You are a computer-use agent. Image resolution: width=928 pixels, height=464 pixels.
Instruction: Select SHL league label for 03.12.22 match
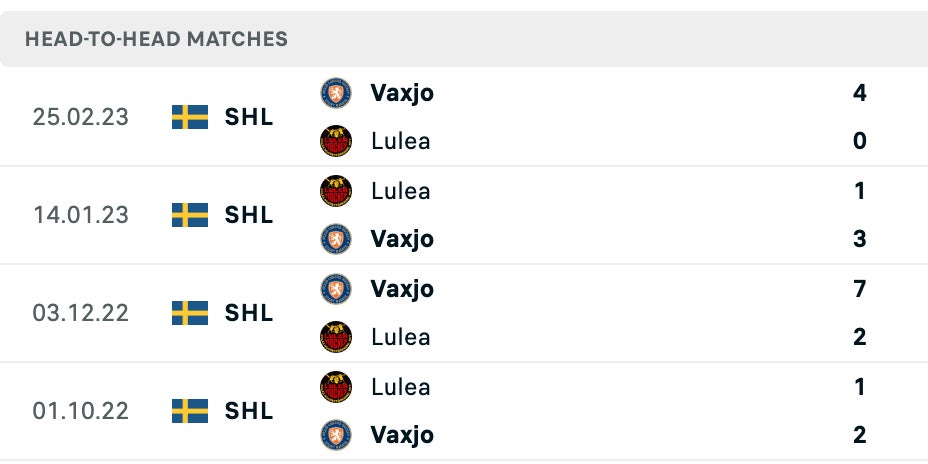pos(249,313)
